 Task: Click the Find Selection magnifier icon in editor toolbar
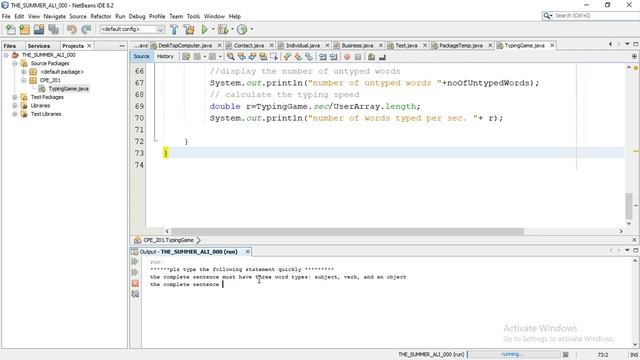click(x=231, y=57)
